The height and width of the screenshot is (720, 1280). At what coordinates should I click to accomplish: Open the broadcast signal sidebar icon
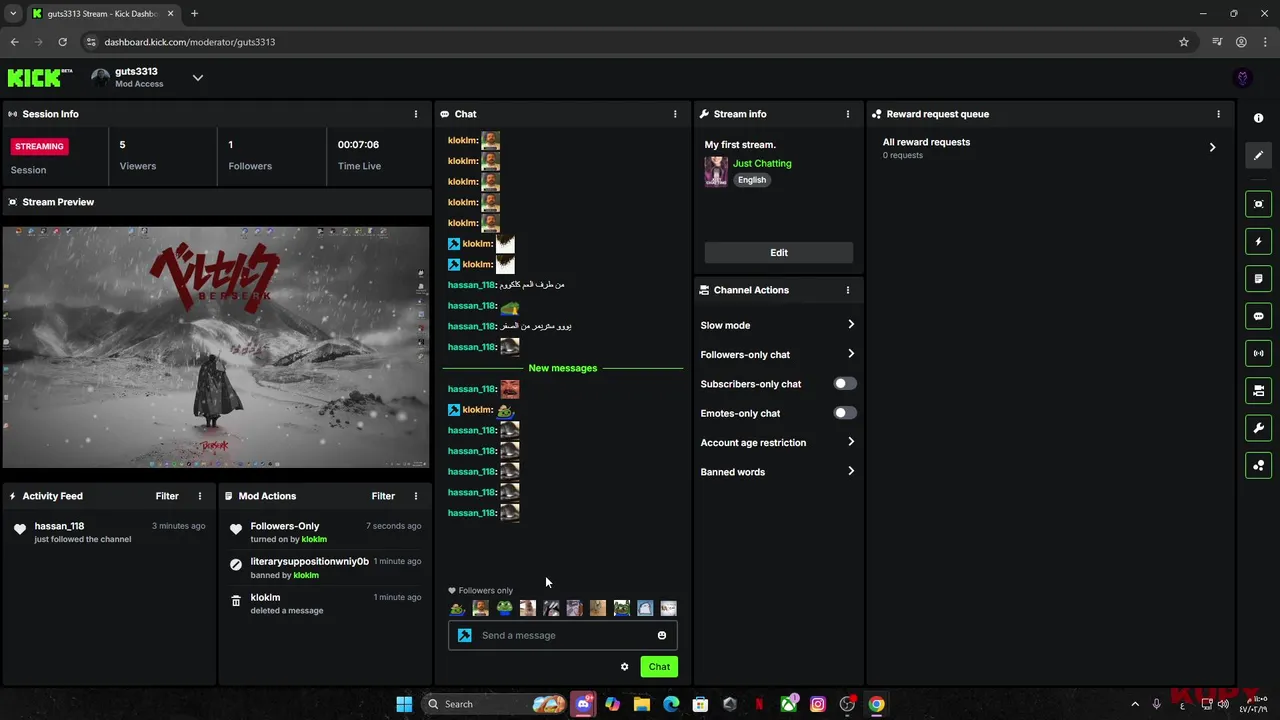pos(1258,353)
